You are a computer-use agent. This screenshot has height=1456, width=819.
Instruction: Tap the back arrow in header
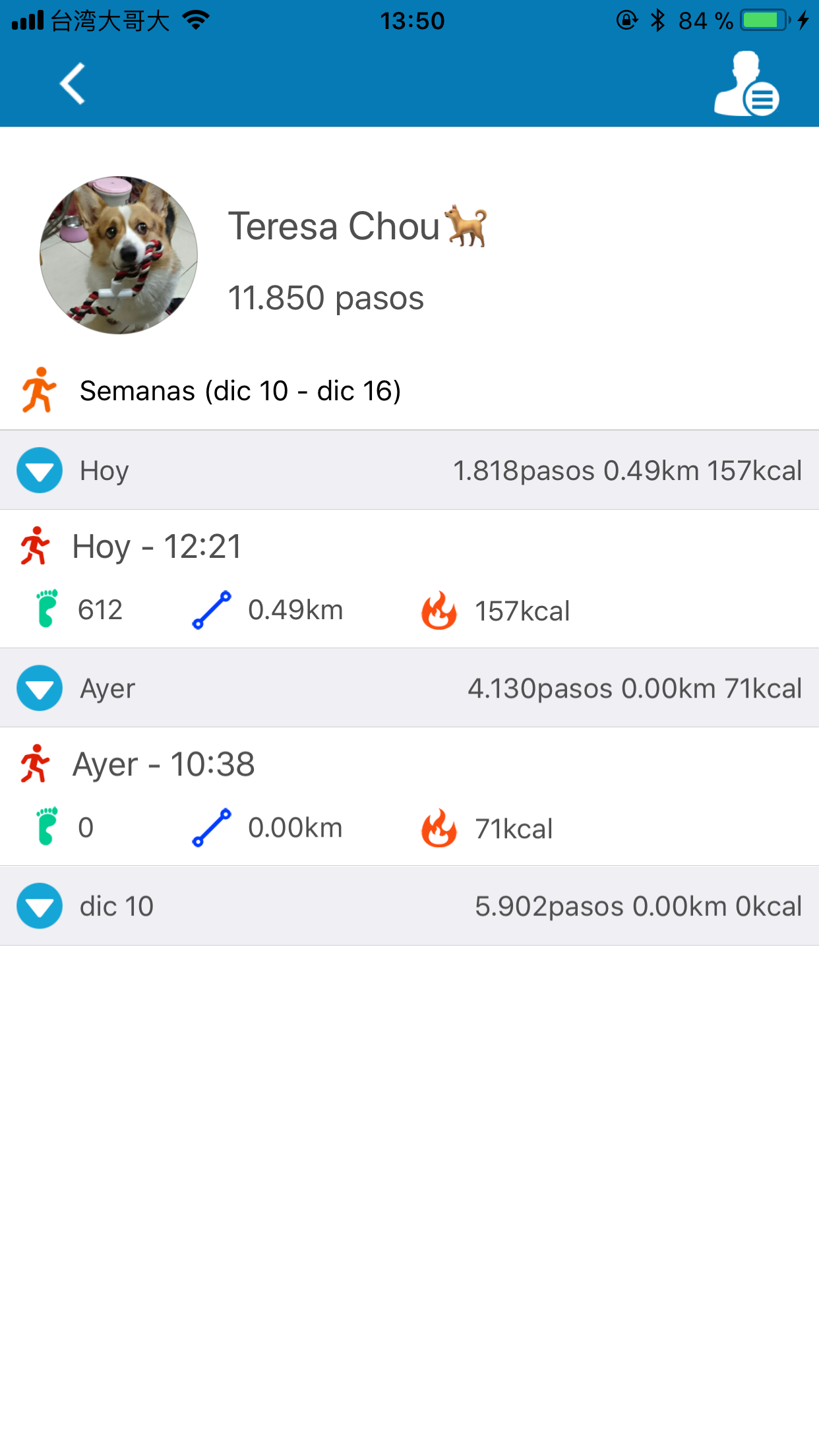tap(73, 84)
